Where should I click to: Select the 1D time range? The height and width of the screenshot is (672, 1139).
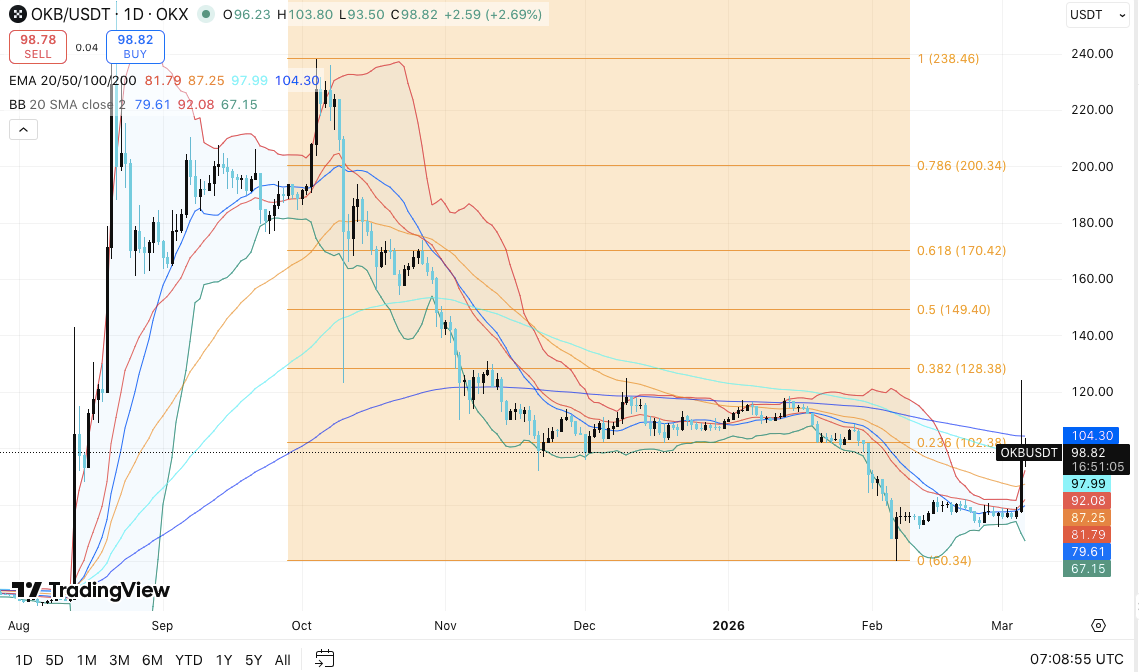click(24, 660)
